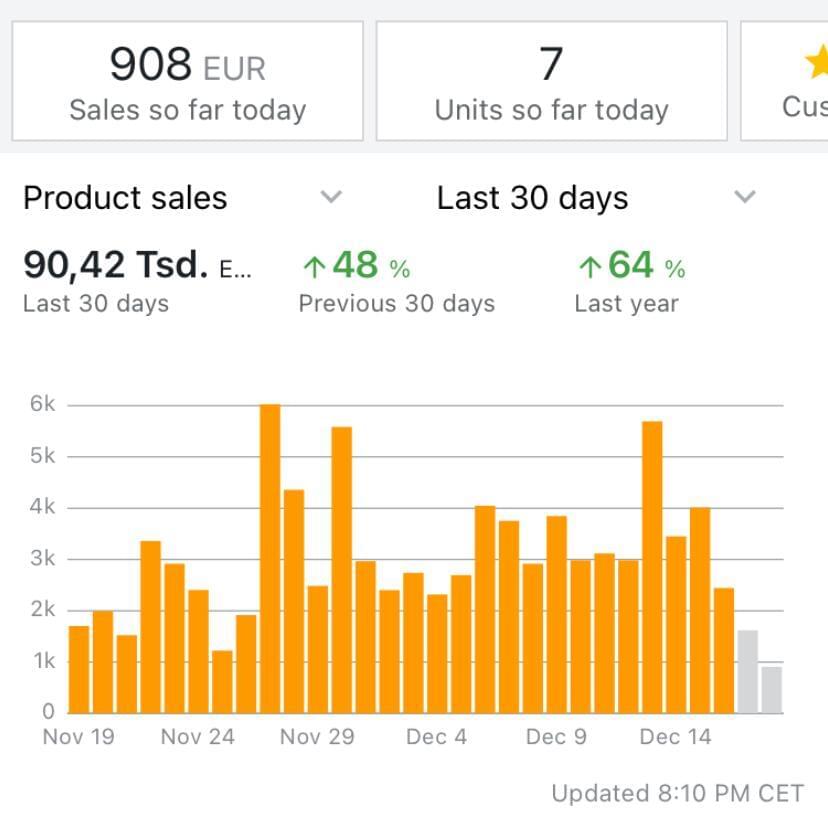This screenshot has width=828, height=815.
Task: Click the first orange bar at Nov 19
Action: 79,669
